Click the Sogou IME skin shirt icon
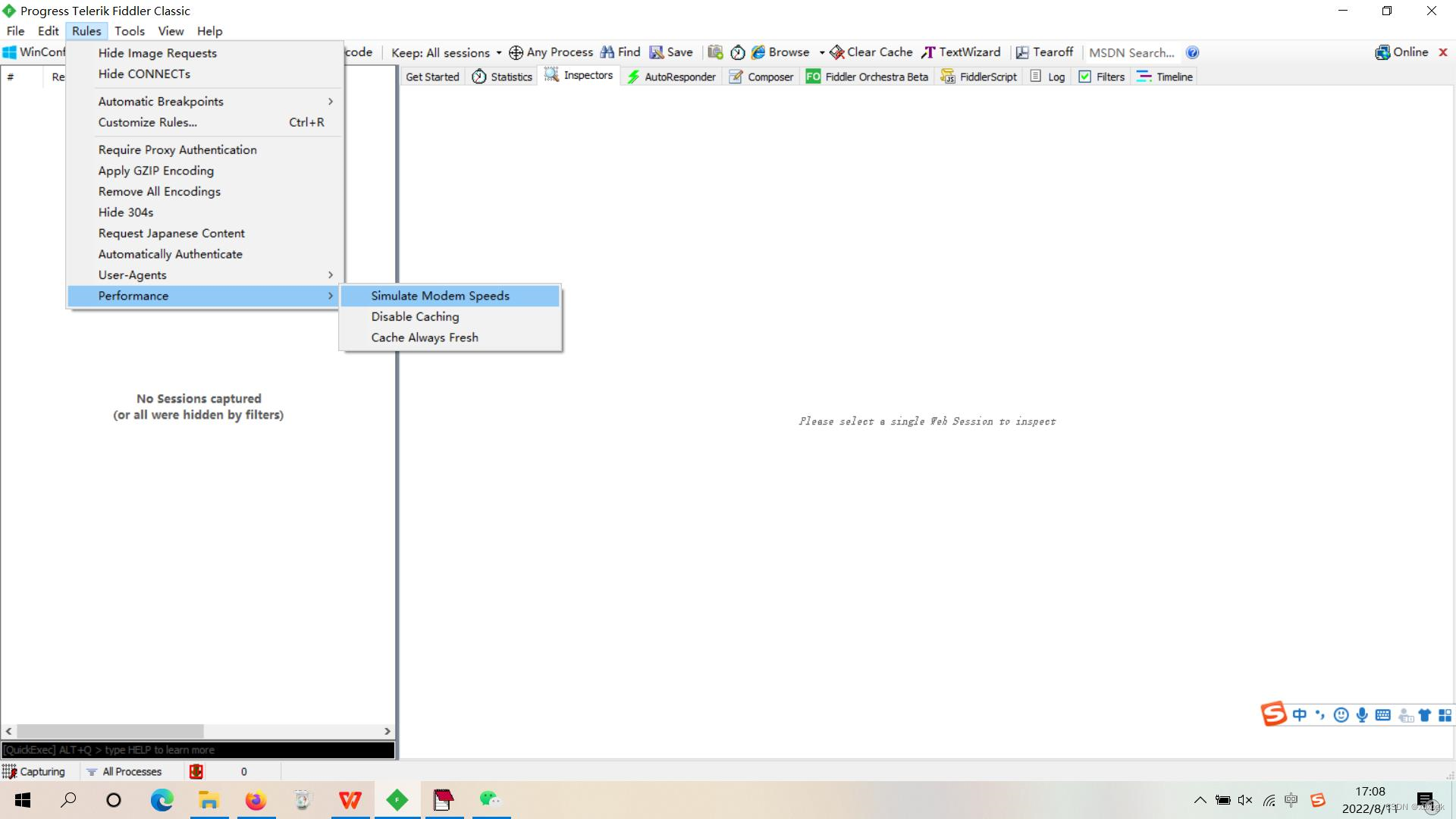The width and height of the screenshot is (1456, 819). pyautogui.click(x=1425, y=715)
